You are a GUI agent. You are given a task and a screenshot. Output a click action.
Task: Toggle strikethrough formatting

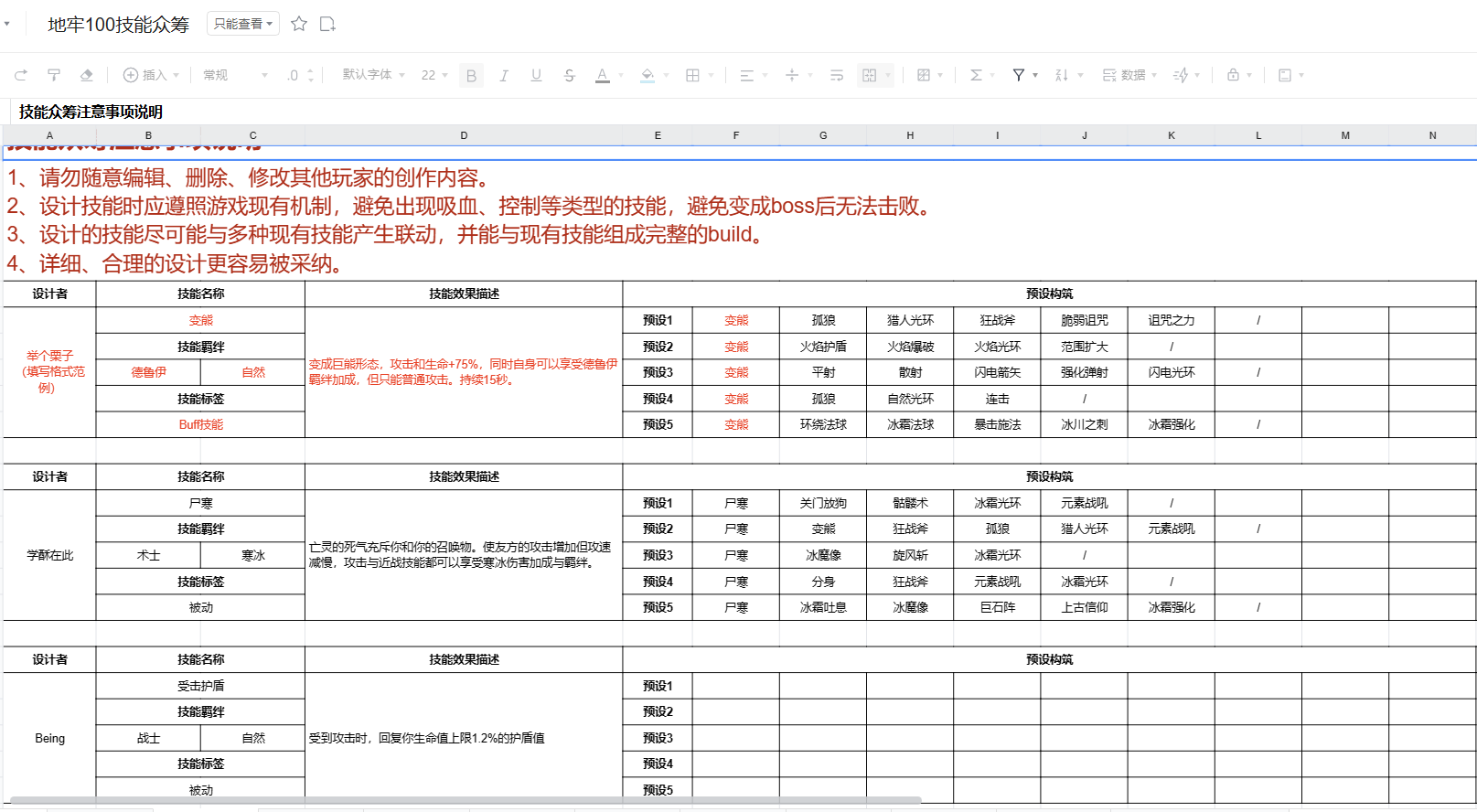pyautogui.click(x=569, y=75)
